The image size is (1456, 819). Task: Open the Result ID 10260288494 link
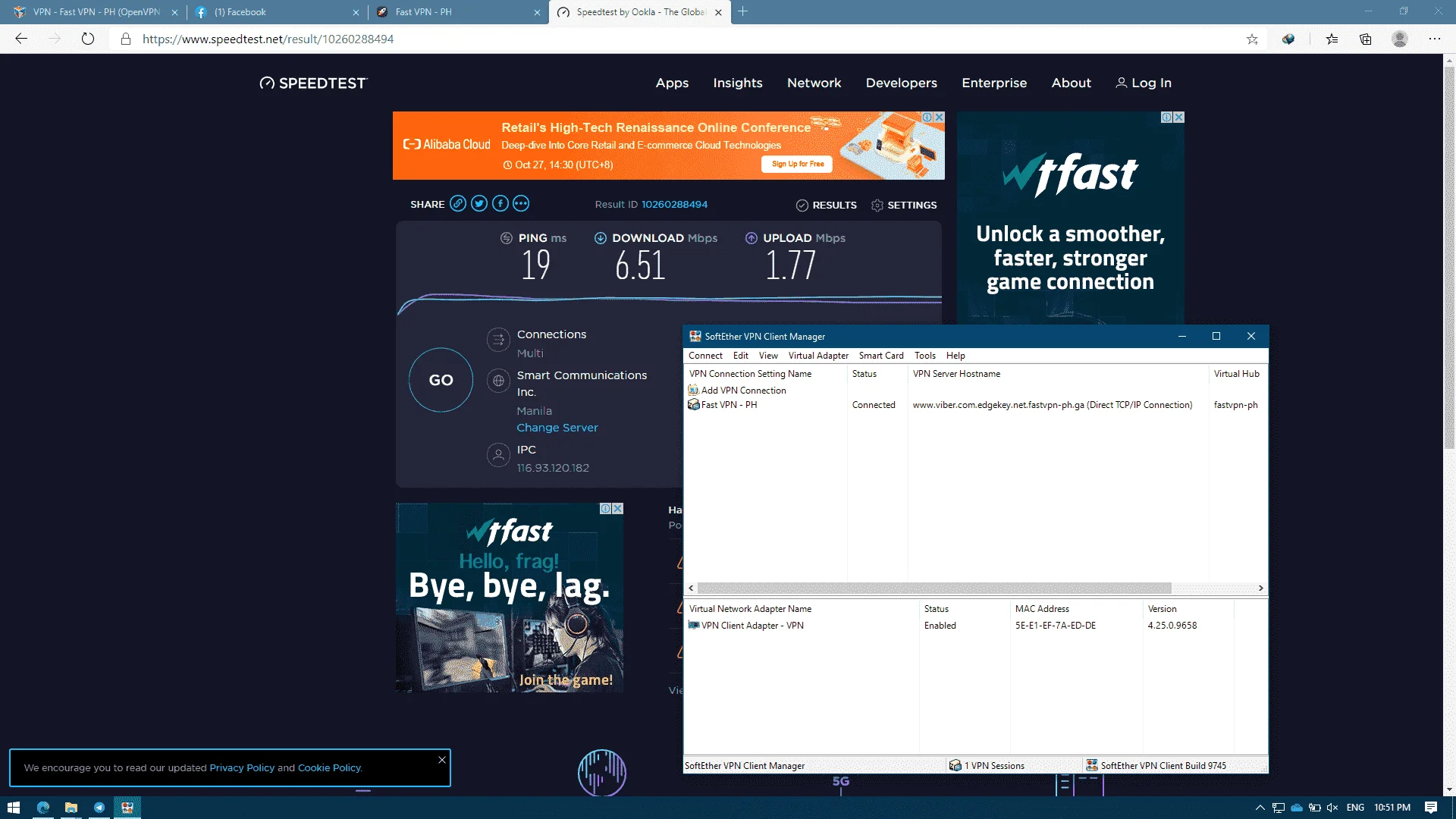pos(674,204)
